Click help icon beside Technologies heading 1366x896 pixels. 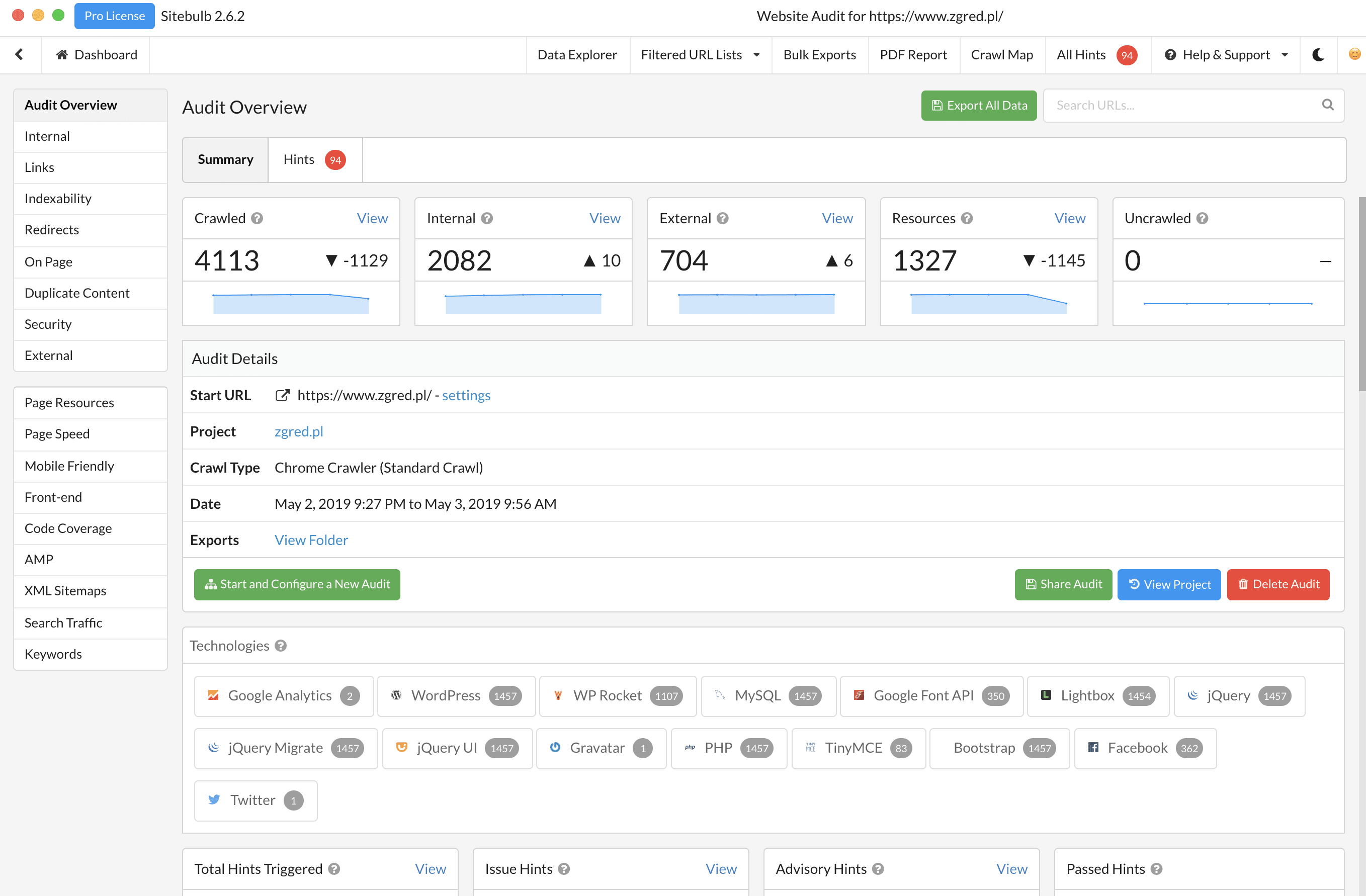[x=281, y=646]
